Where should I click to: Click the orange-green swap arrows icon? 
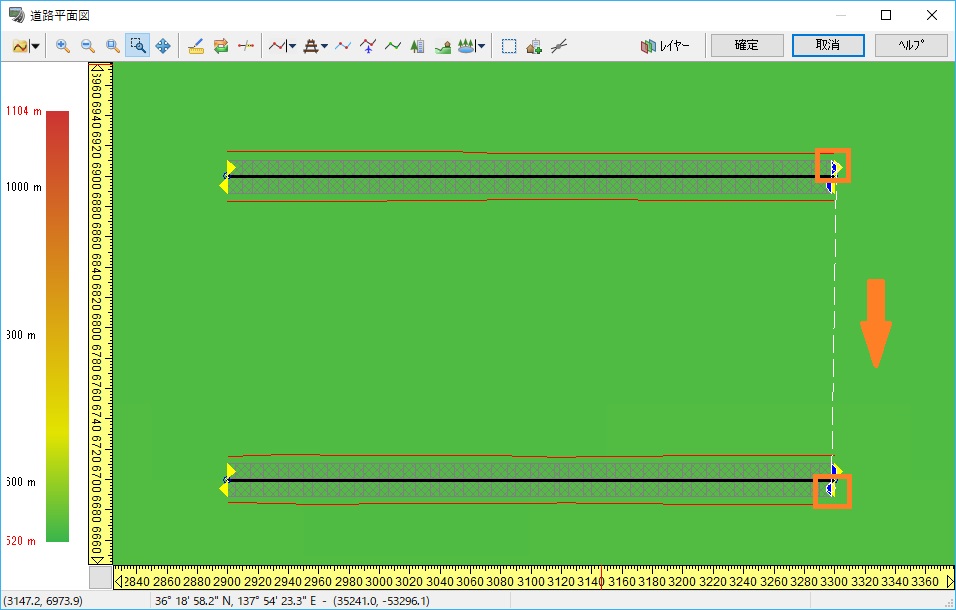pyautogui.click(x=221, y=46)
